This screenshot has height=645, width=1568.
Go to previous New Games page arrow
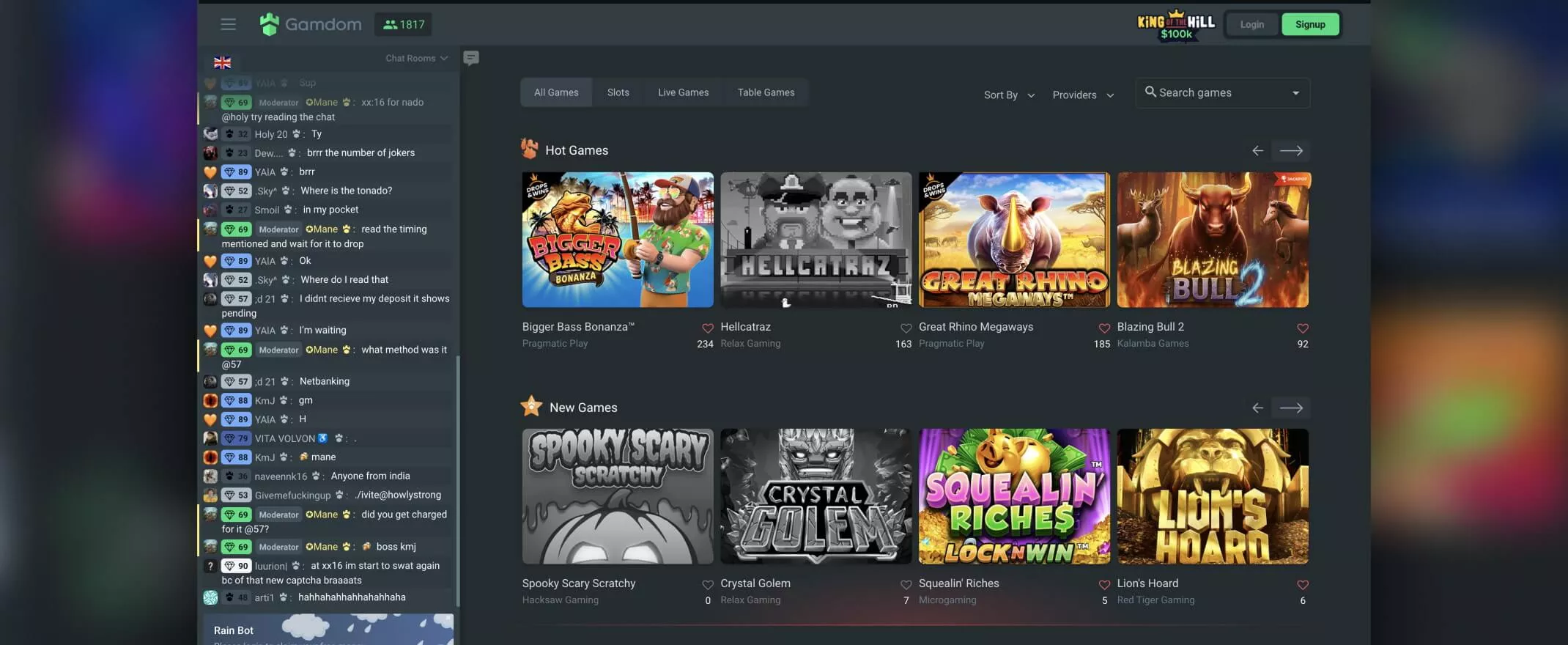(x=1257, y=408)
